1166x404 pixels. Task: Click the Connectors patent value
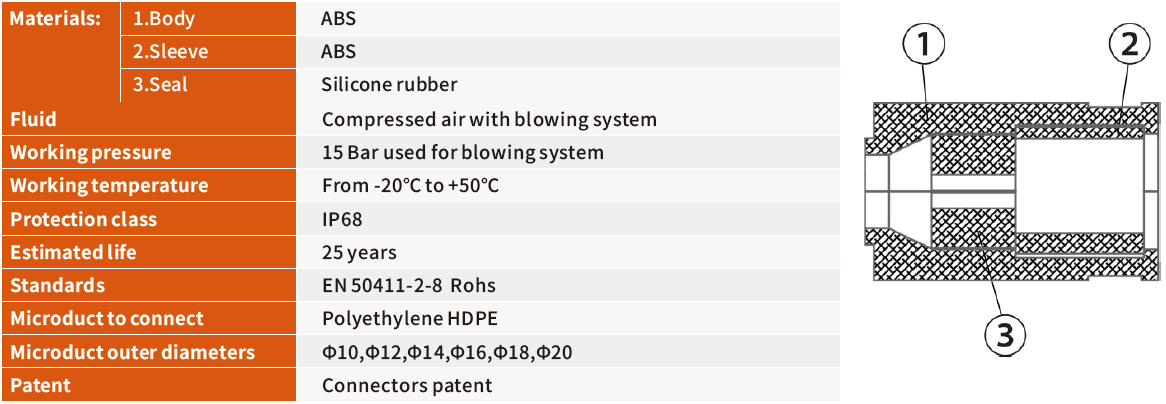(x=407, y=385)
